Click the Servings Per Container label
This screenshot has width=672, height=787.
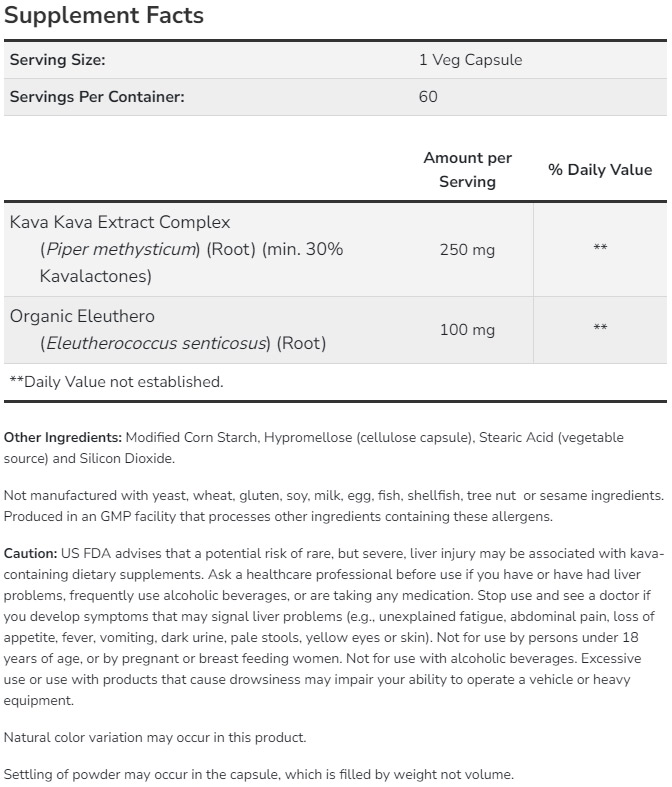97,97
